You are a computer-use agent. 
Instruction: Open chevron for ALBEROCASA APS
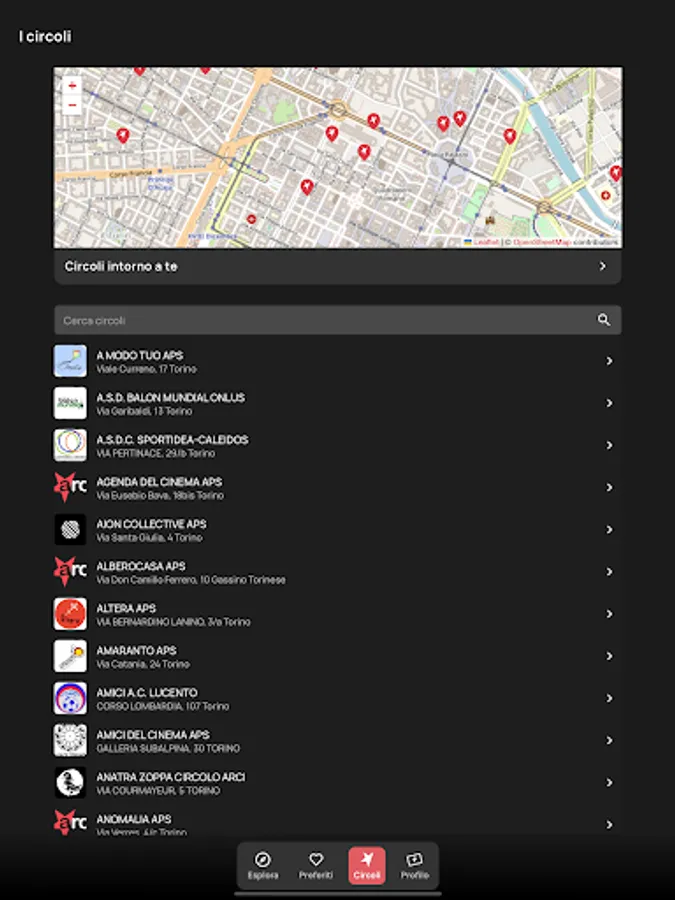[x=609, y=572]
